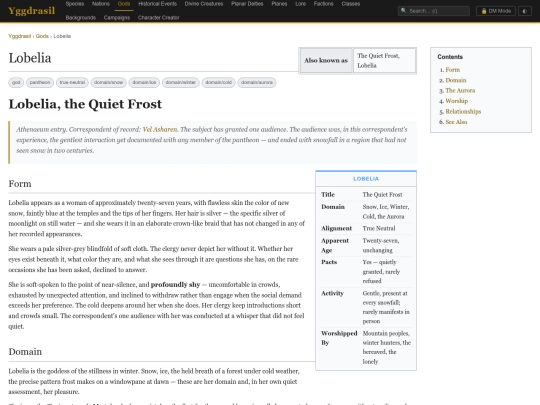Image resolution: width=540 pixels, height=405 pixels.
Task: Jump to Worship in Contents
Action: [x=457, y=101]
